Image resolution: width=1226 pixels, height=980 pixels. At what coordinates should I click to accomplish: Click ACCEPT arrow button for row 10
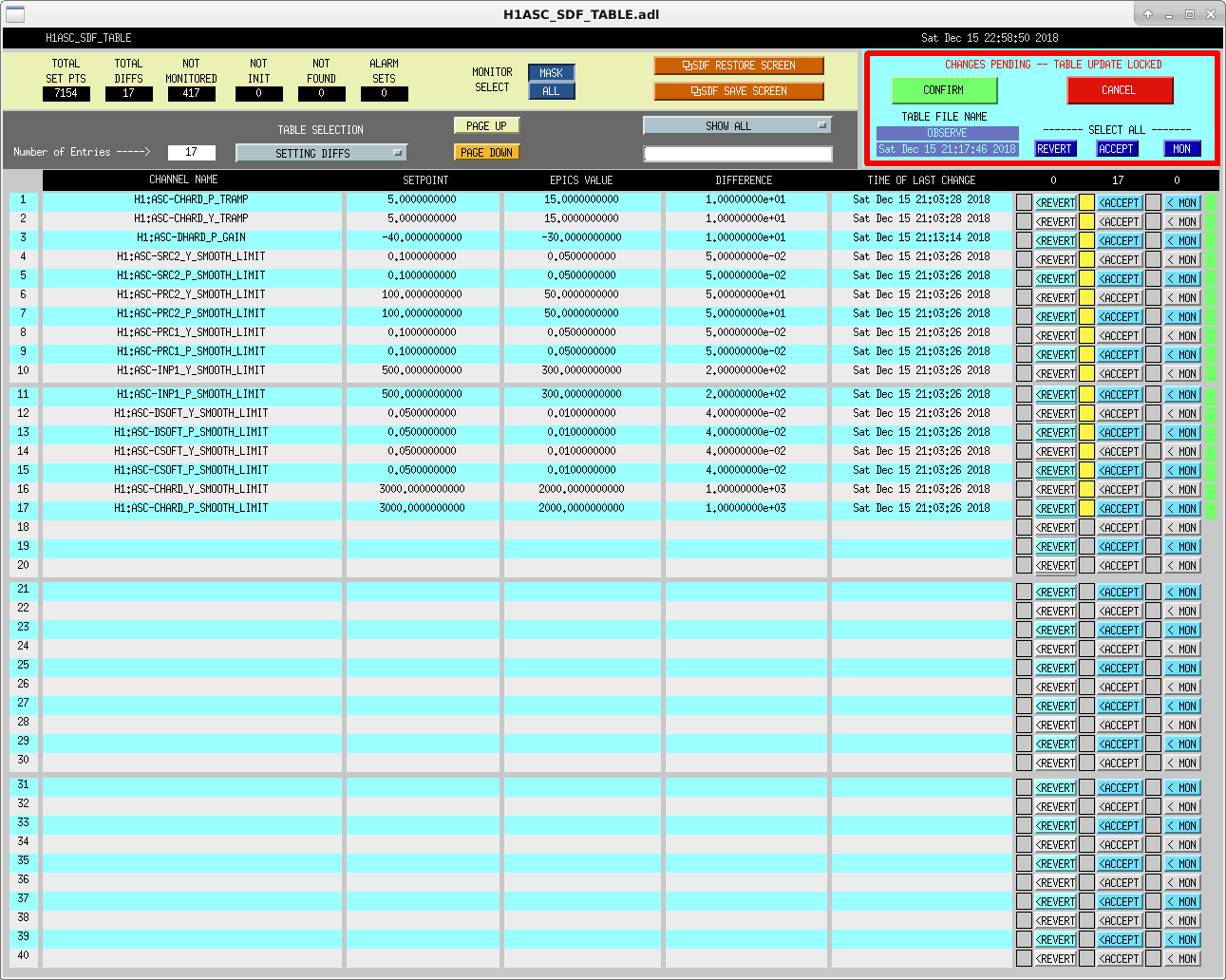tap(1120, 373)
